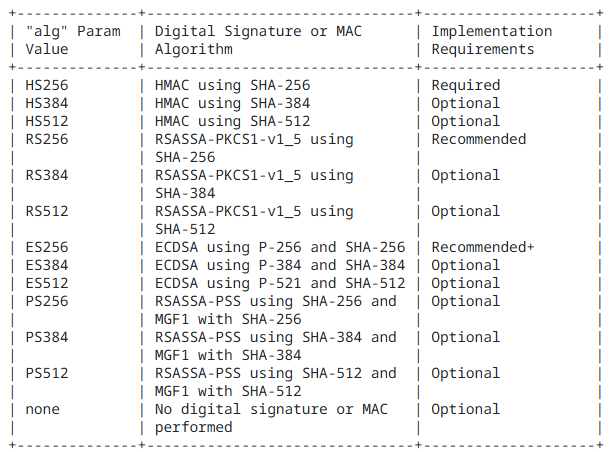Click the RS384 alg value

(x=47, y=175)
